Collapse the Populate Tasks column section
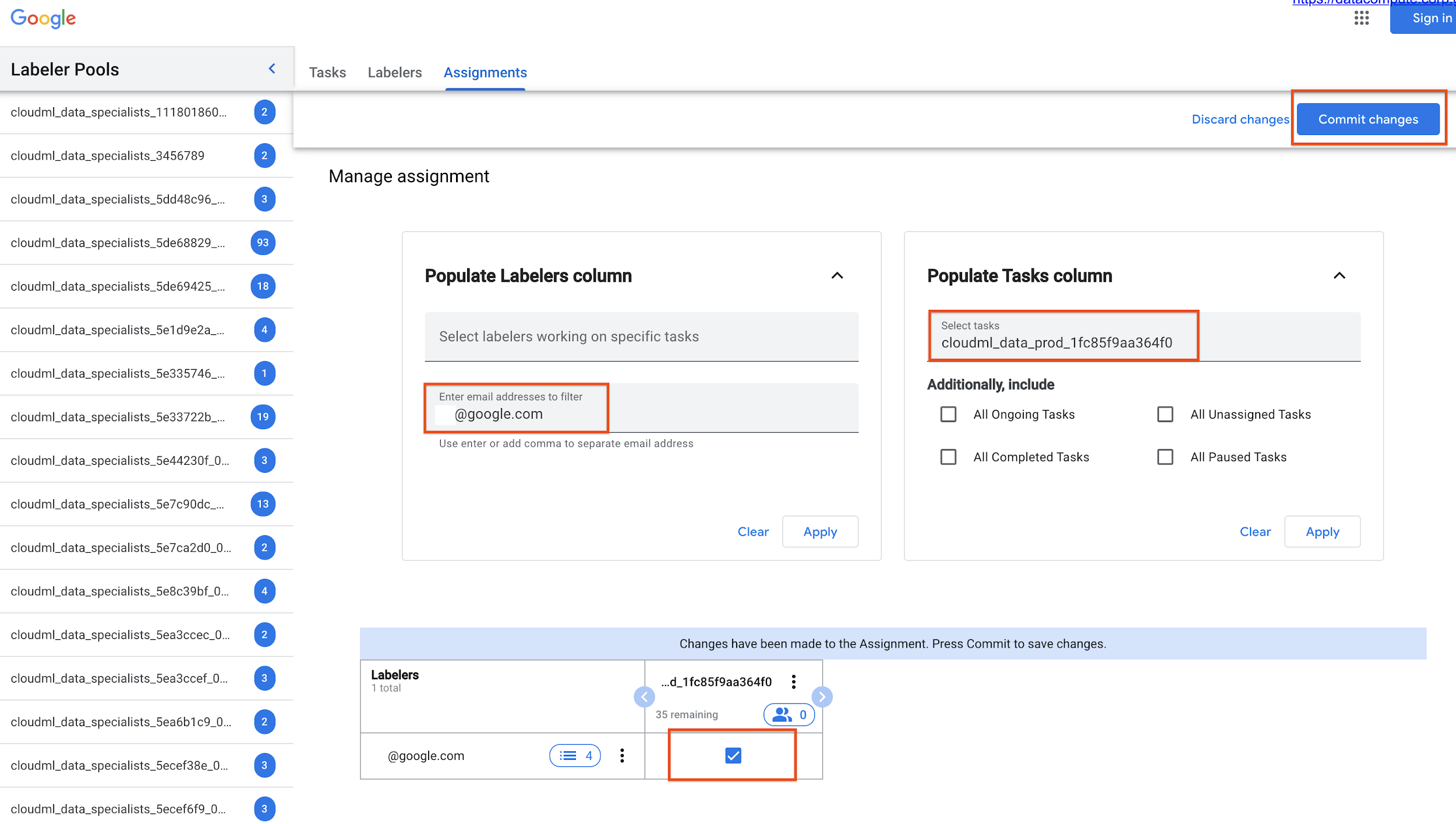This screenshot has height=824, width=1456. tap(1339, 275)
